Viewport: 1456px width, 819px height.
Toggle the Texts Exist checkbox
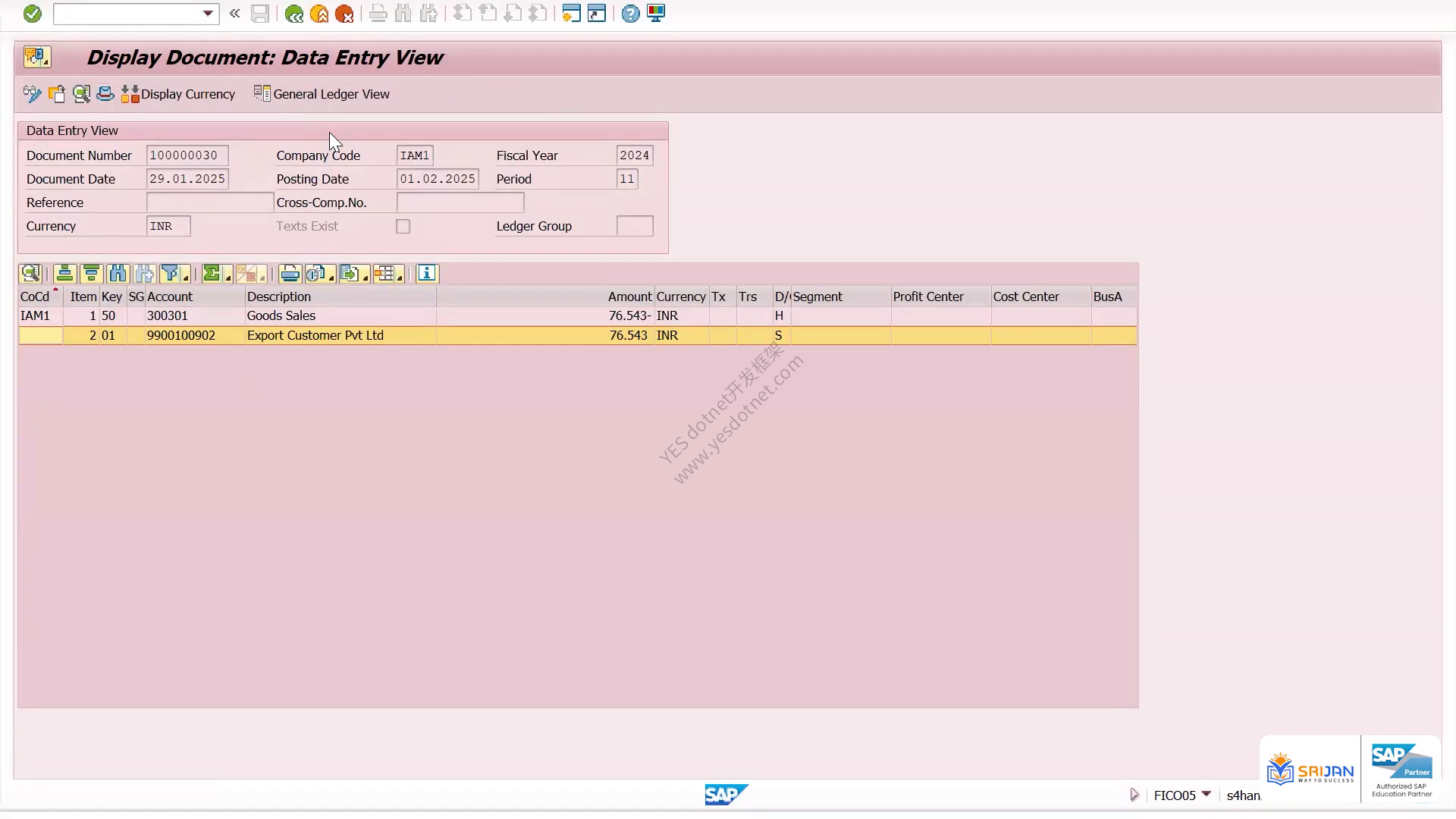pos(403,226)
